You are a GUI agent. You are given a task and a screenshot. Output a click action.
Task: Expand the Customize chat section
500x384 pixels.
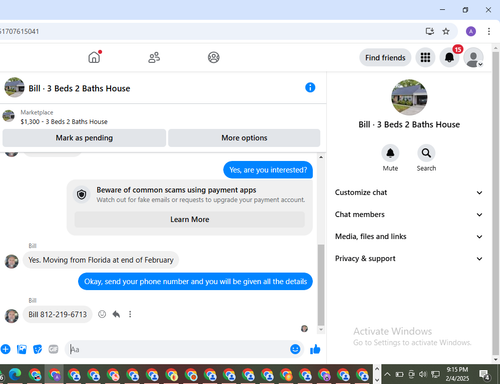(409, 192)
